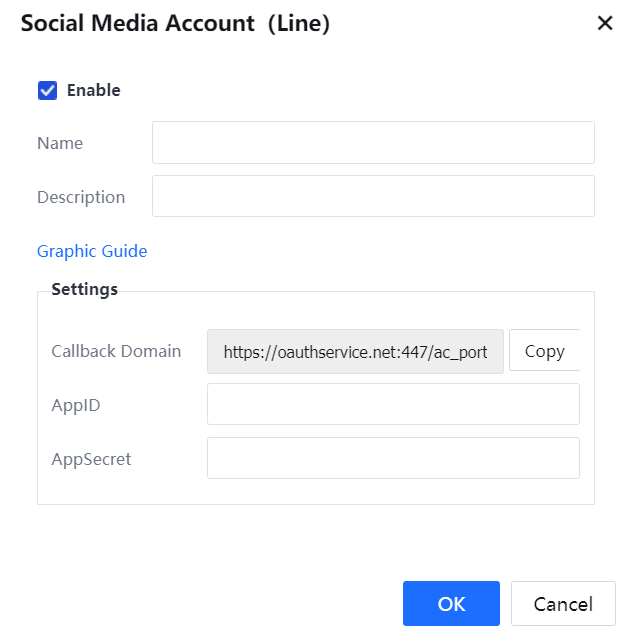Click the Name field label
Screen dimensions: 634x634
click(60, 143)
